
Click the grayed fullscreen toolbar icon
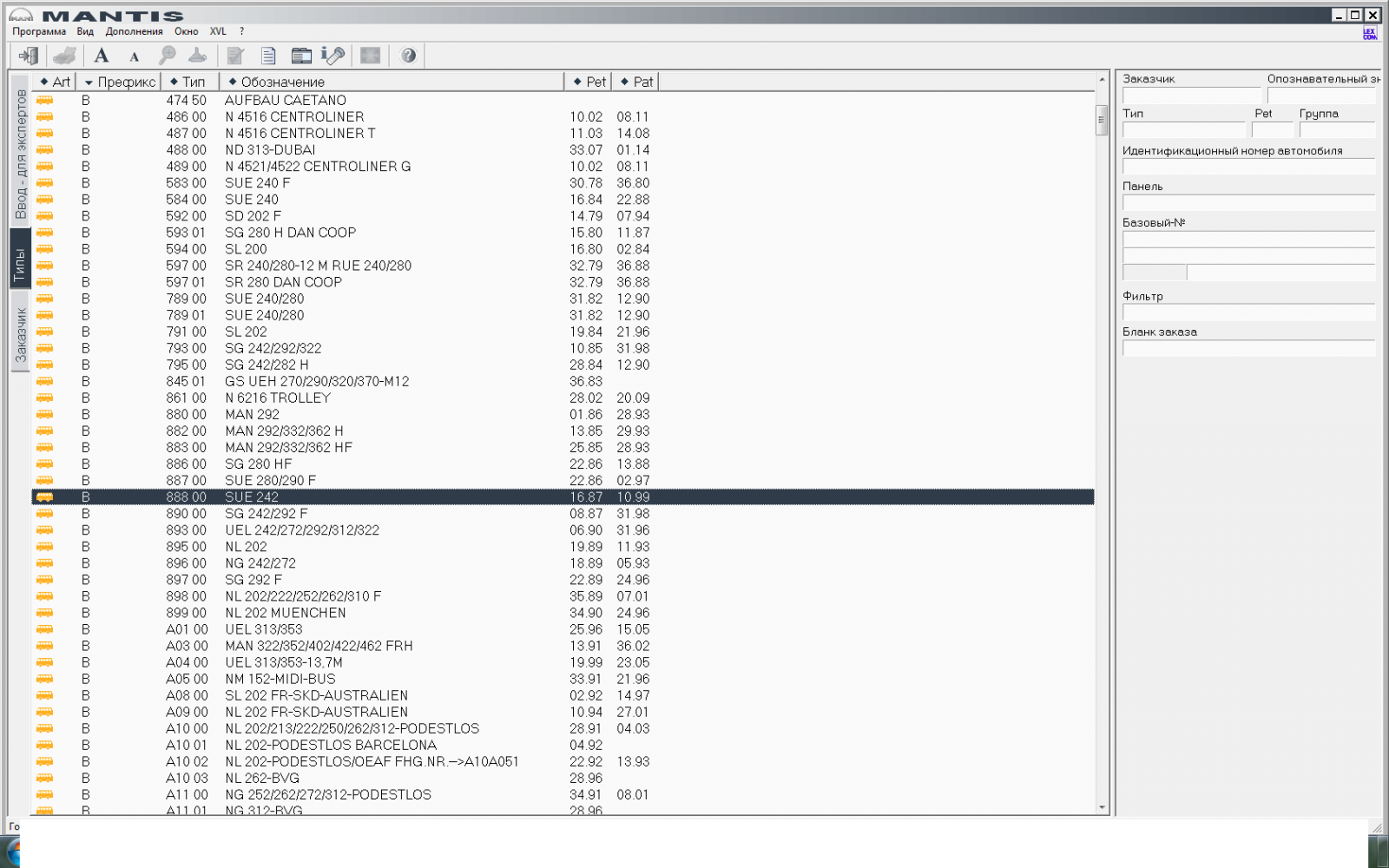click(x=371, y=56)
